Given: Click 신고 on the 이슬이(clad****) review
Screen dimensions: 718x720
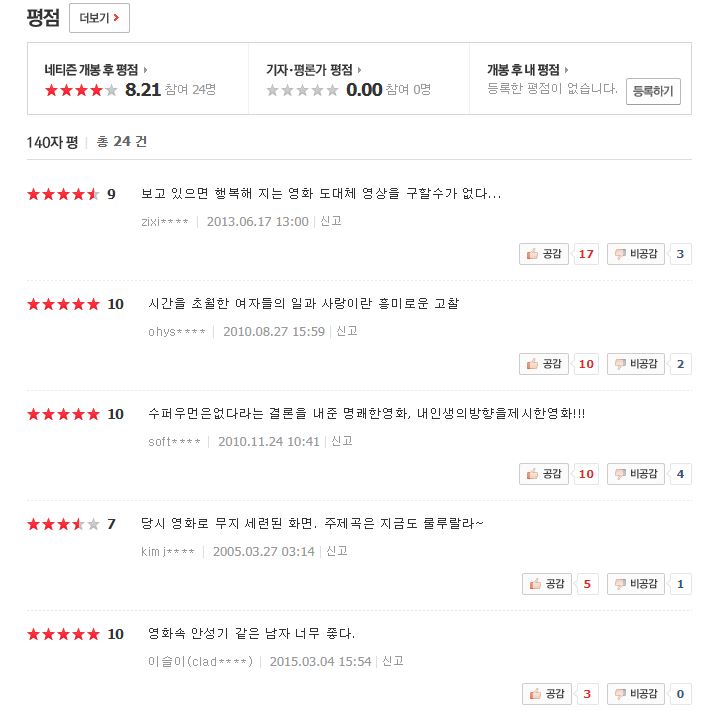Looking at the screenshot, I should click(393, 661).
